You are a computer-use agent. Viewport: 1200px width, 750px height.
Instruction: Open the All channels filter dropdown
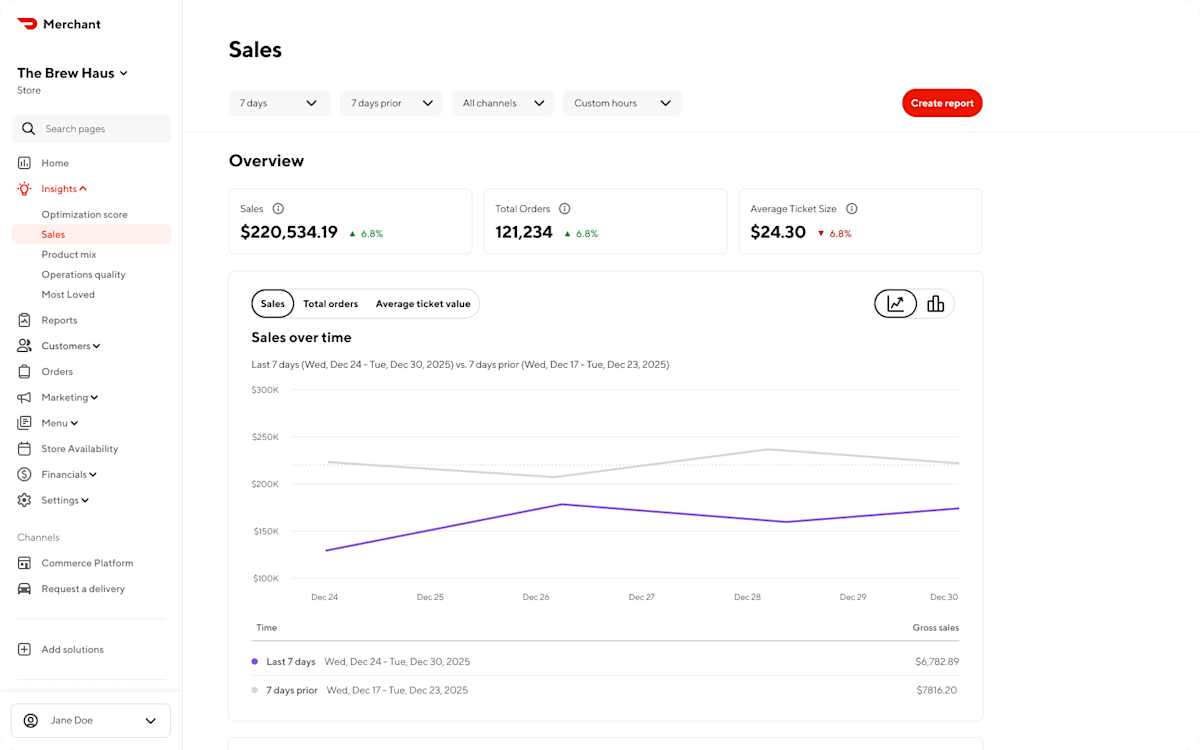502,102
